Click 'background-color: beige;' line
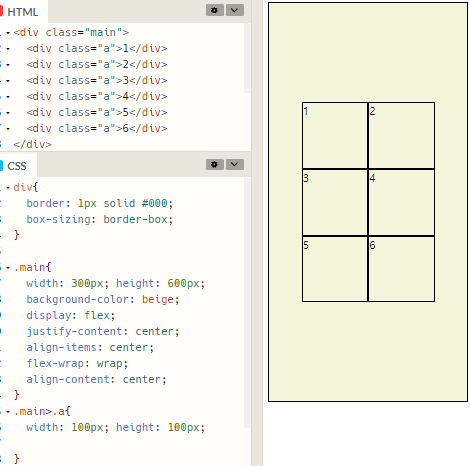The image size is (470, 466). [103, 299]
